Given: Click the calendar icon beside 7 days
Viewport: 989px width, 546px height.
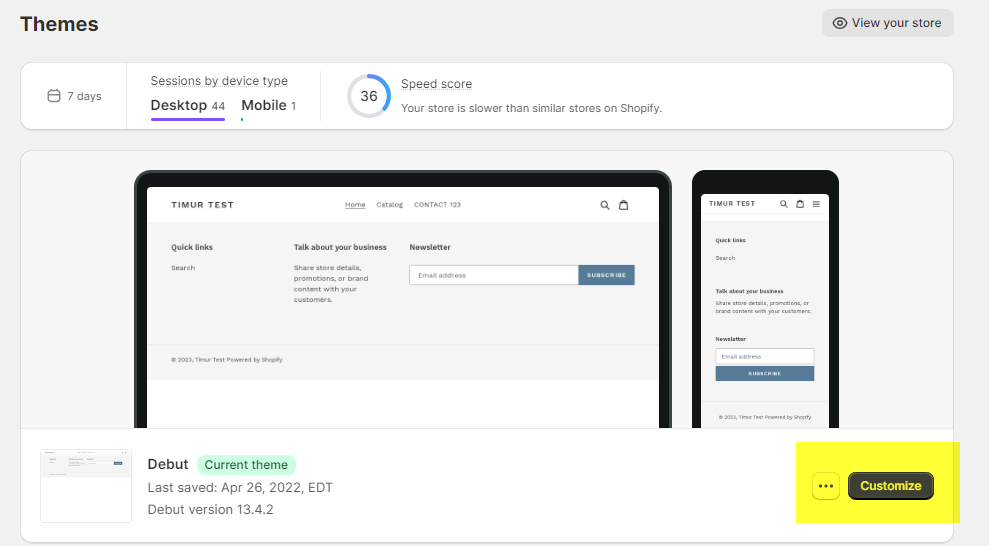Looking at the screenshot, I should (54, 96).
